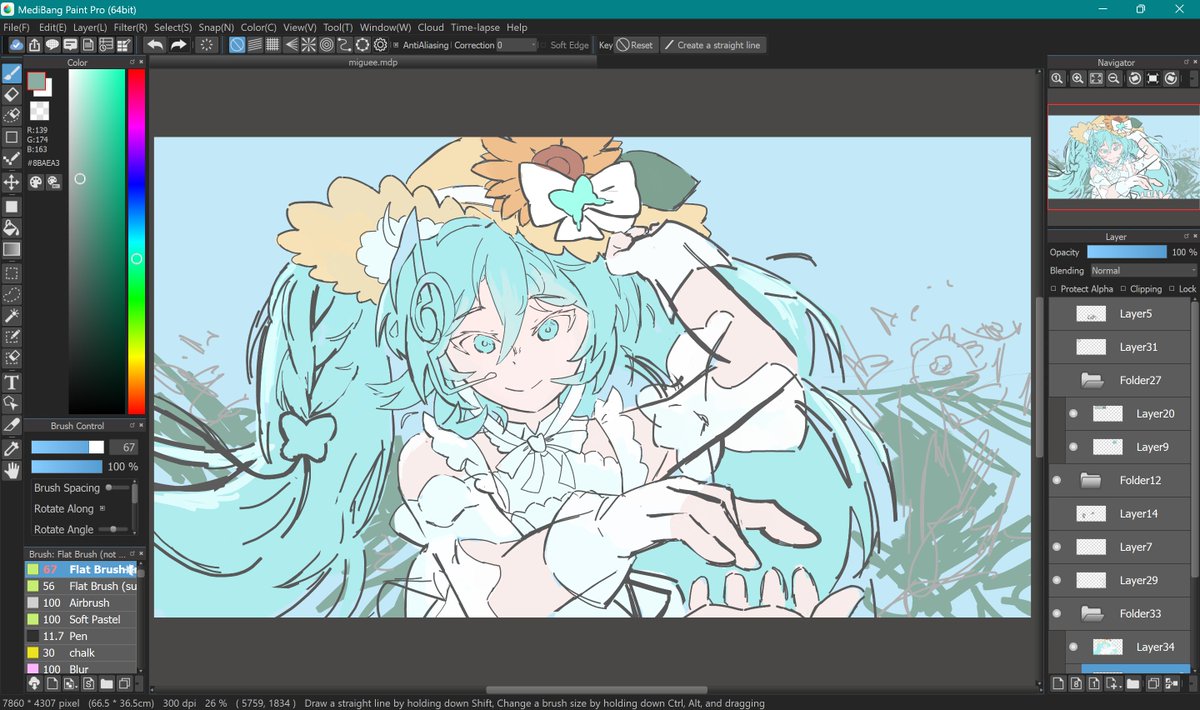
Task: Open the Time-lapse menu
Action: [x=475, y=27]
